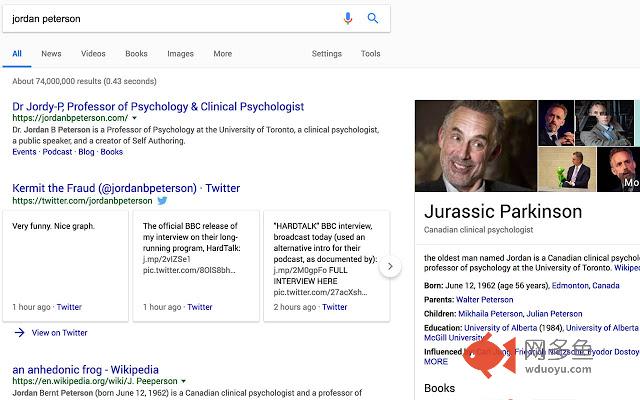Open the Books sitelink under first result

pyautogui.click(x=111, y=152)
